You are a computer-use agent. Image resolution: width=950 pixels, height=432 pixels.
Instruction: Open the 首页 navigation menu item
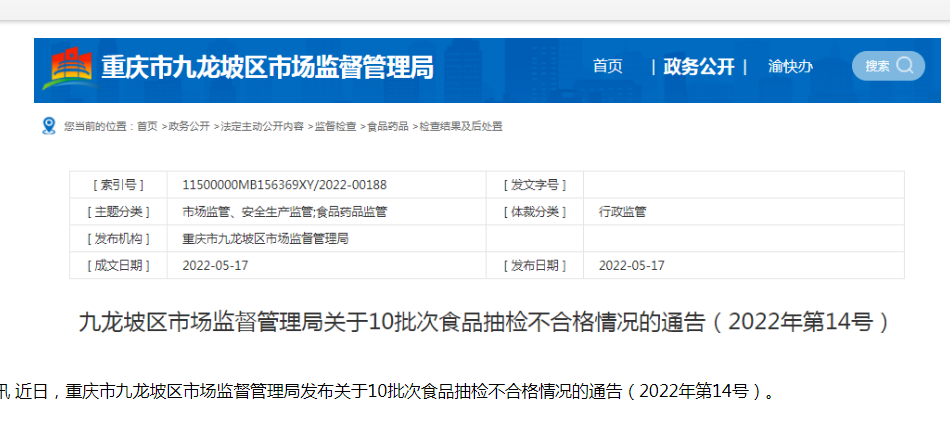tap(607, 67)
